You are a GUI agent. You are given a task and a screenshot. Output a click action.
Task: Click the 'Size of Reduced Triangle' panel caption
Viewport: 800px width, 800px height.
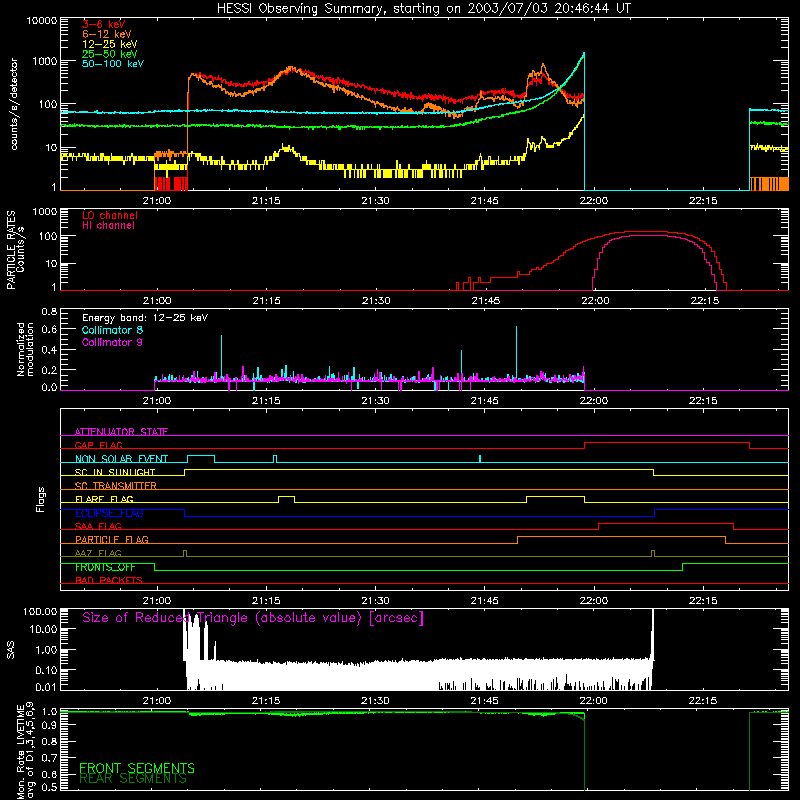253,618
